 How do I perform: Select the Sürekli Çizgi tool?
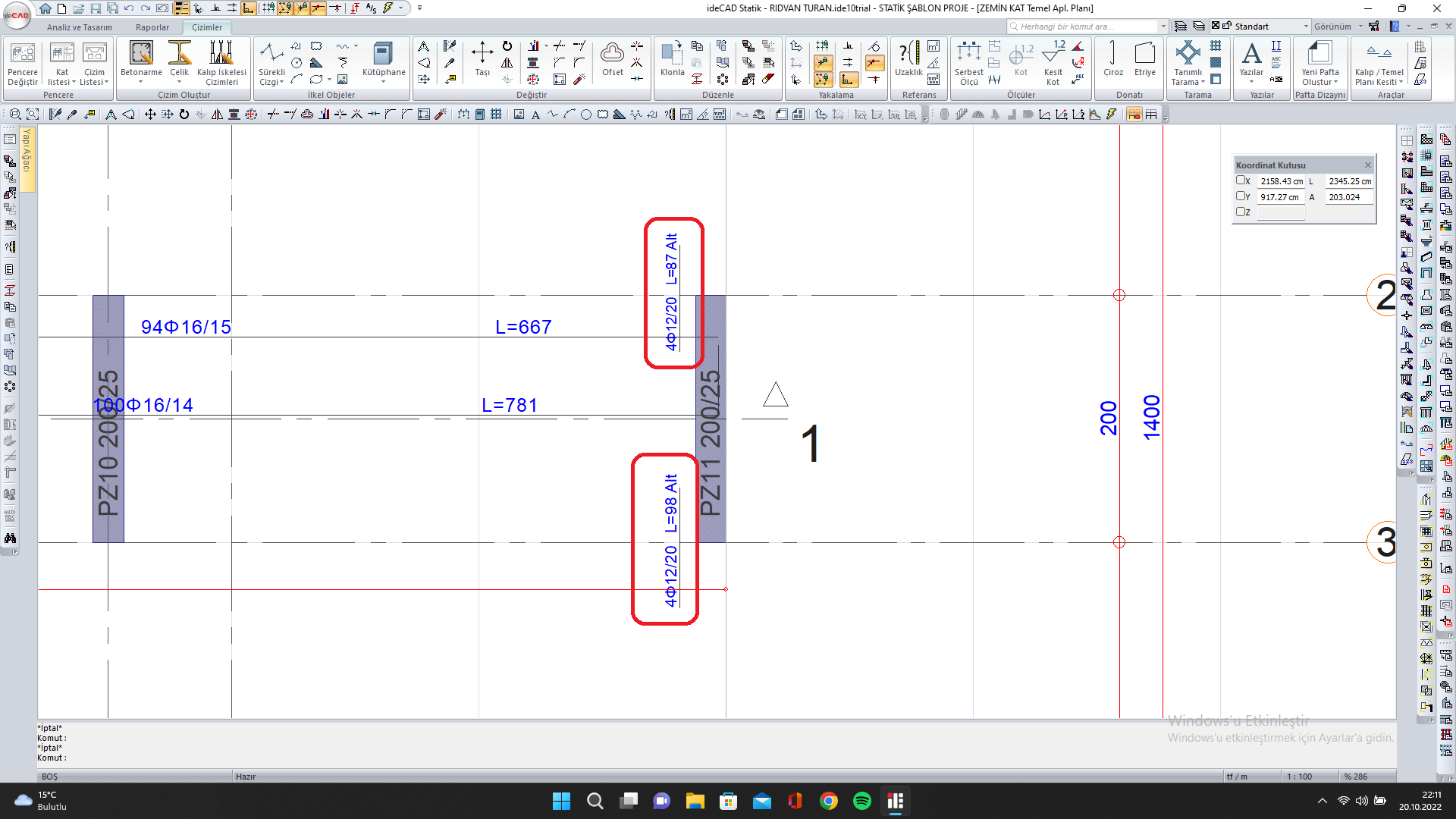(271, 64)
